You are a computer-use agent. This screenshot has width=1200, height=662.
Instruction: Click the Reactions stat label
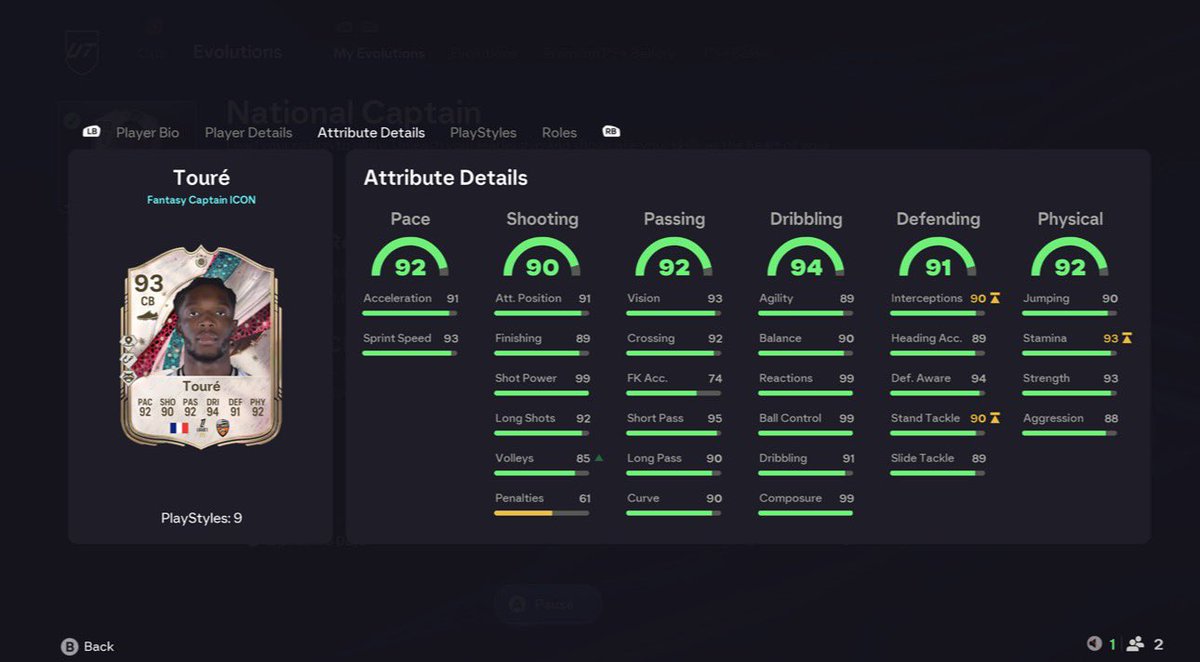click(x=786, y=378)
